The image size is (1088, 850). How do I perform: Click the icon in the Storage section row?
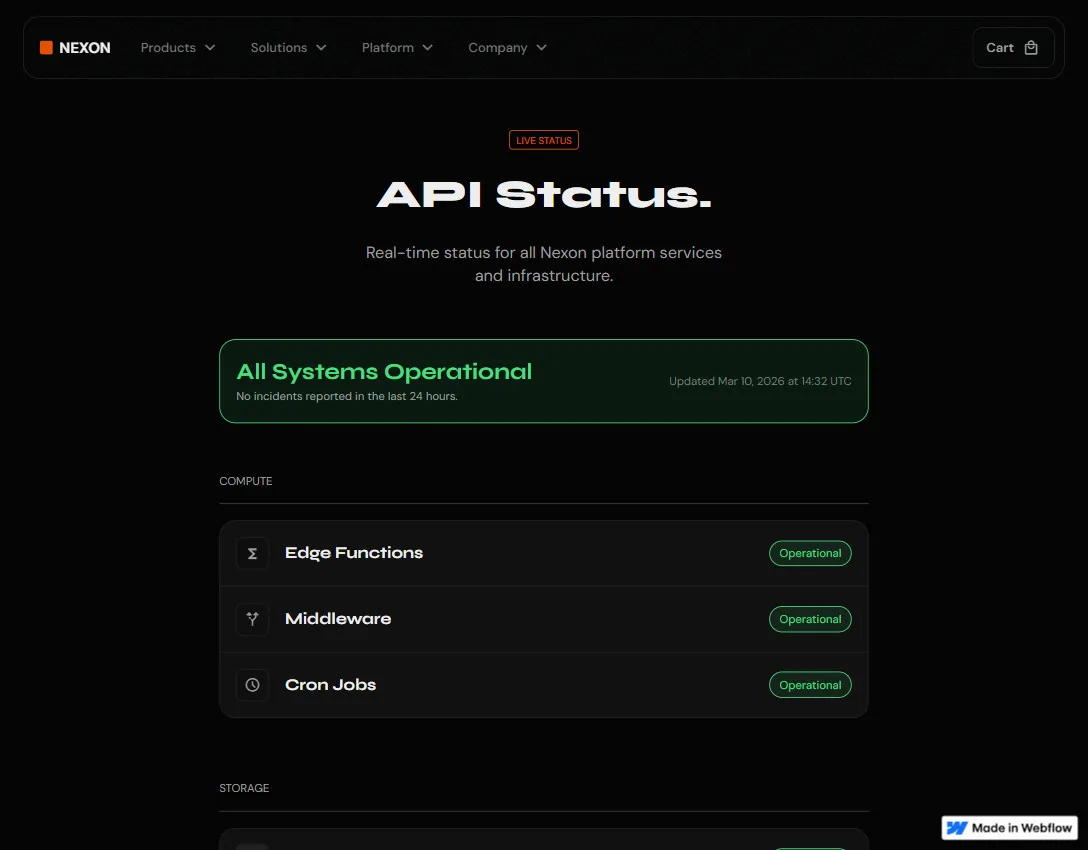click(252, 845)
